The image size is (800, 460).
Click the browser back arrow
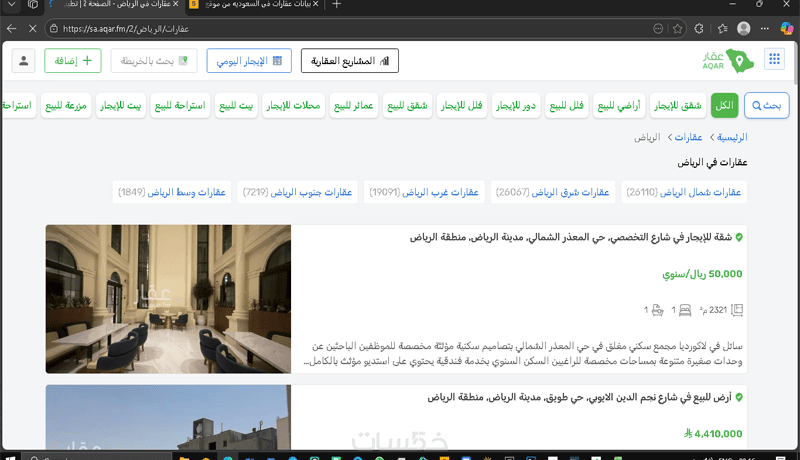[x=12, y=29]
